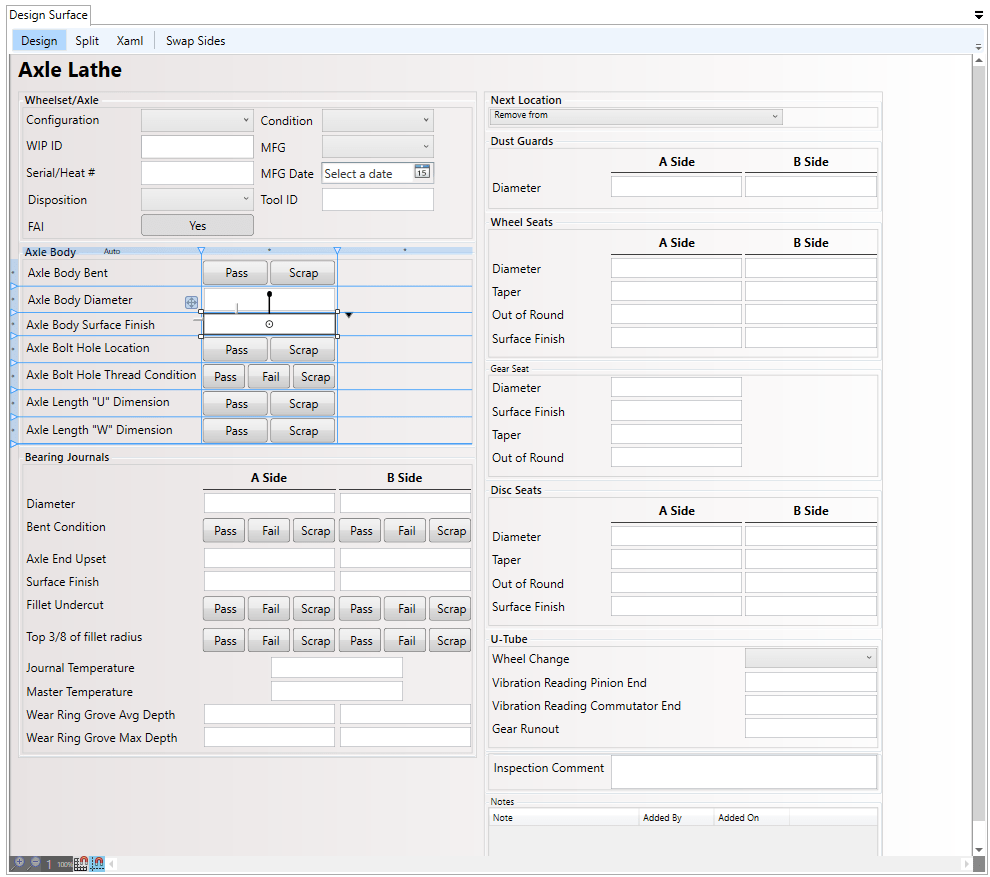Viewport: 990px width, 877px height.
Task: Open the MFG dropdown
Action: point(378,146)
